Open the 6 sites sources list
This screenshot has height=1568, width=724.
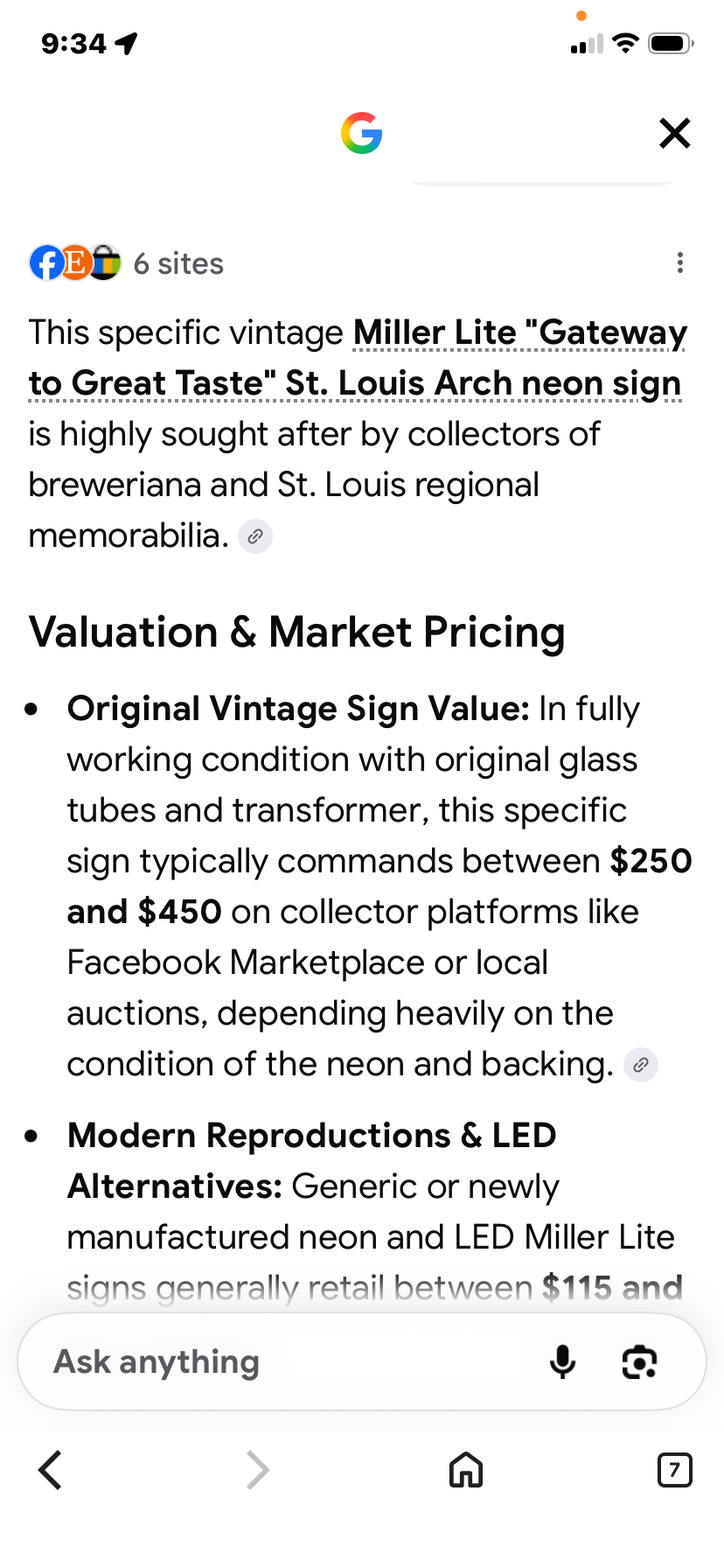tap(178, 263)
